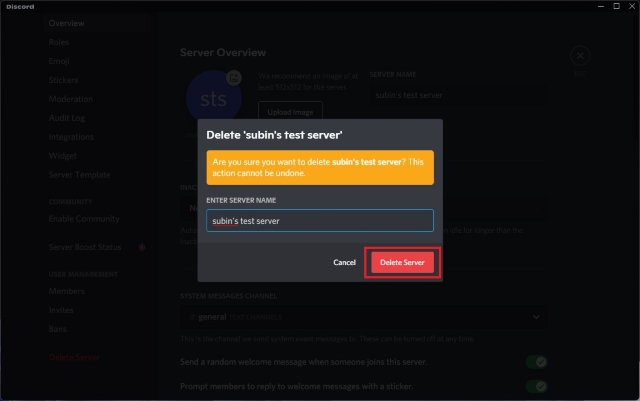Cancel the delete server dialog

tap(344, 262)
